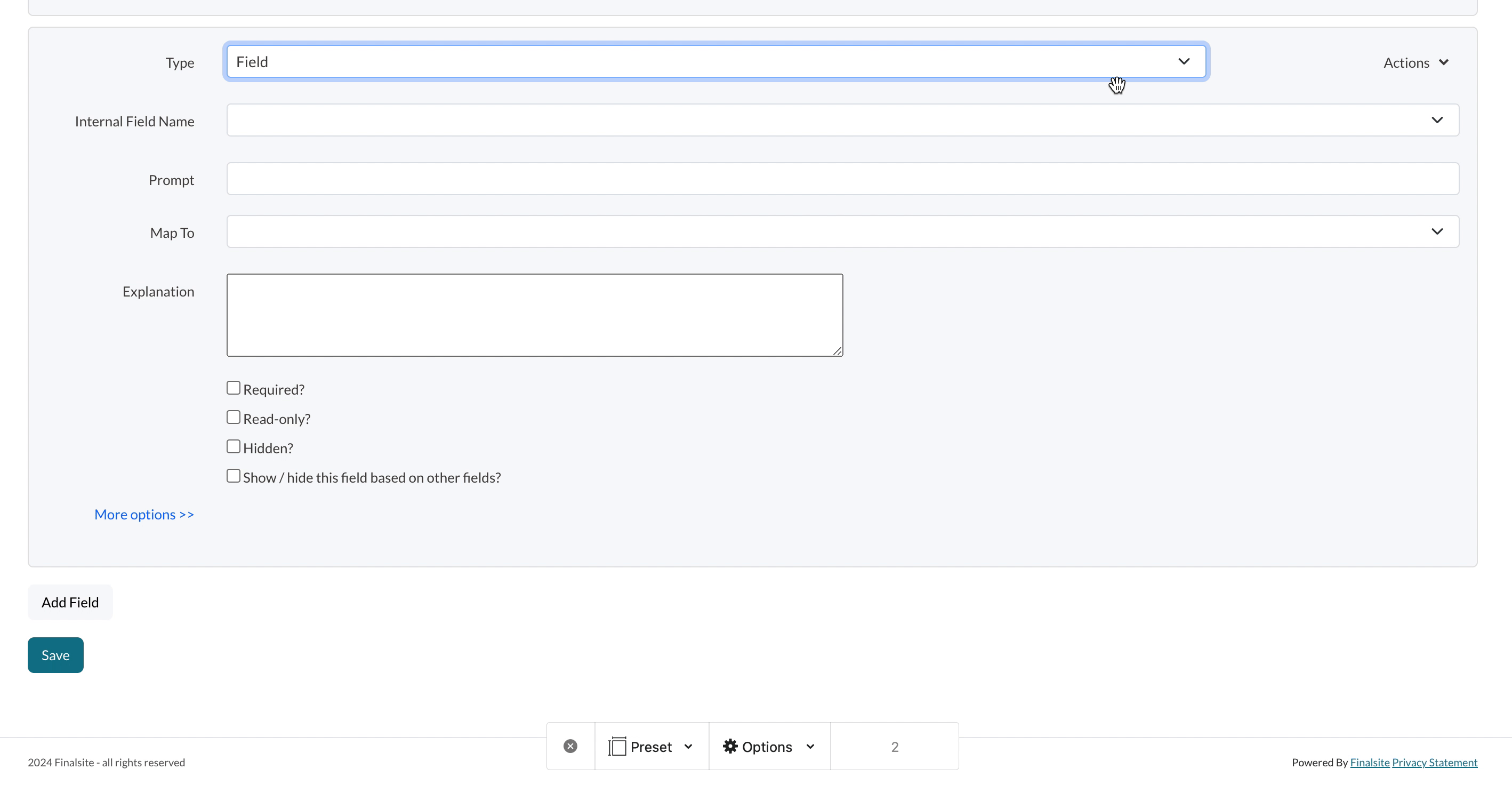
Task: Click the Save button
Action: (55, 655)
